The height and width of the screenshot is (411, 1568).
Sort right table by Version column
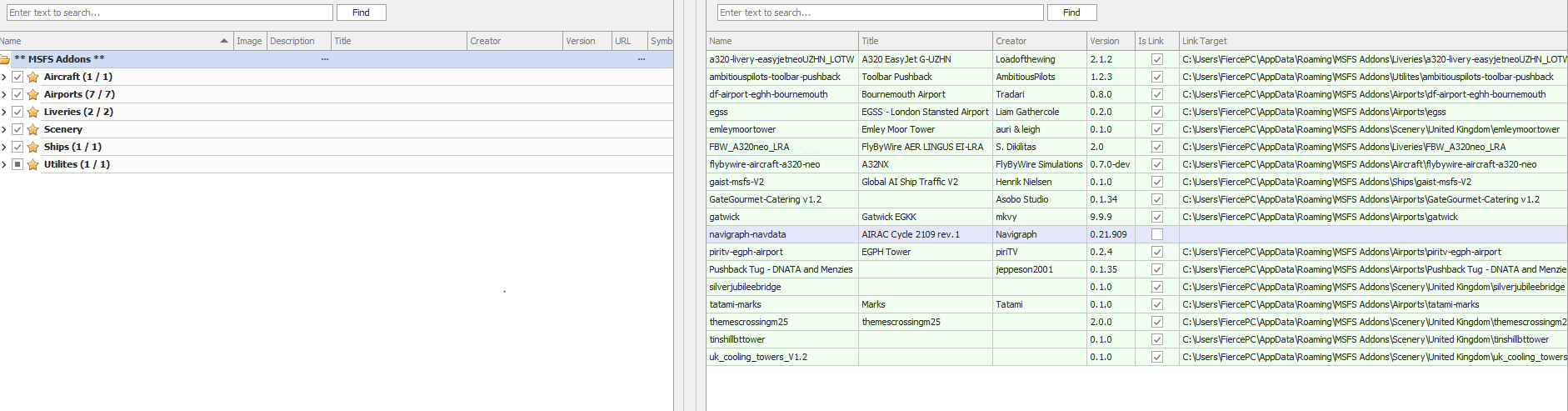[x=1110, y=41]
